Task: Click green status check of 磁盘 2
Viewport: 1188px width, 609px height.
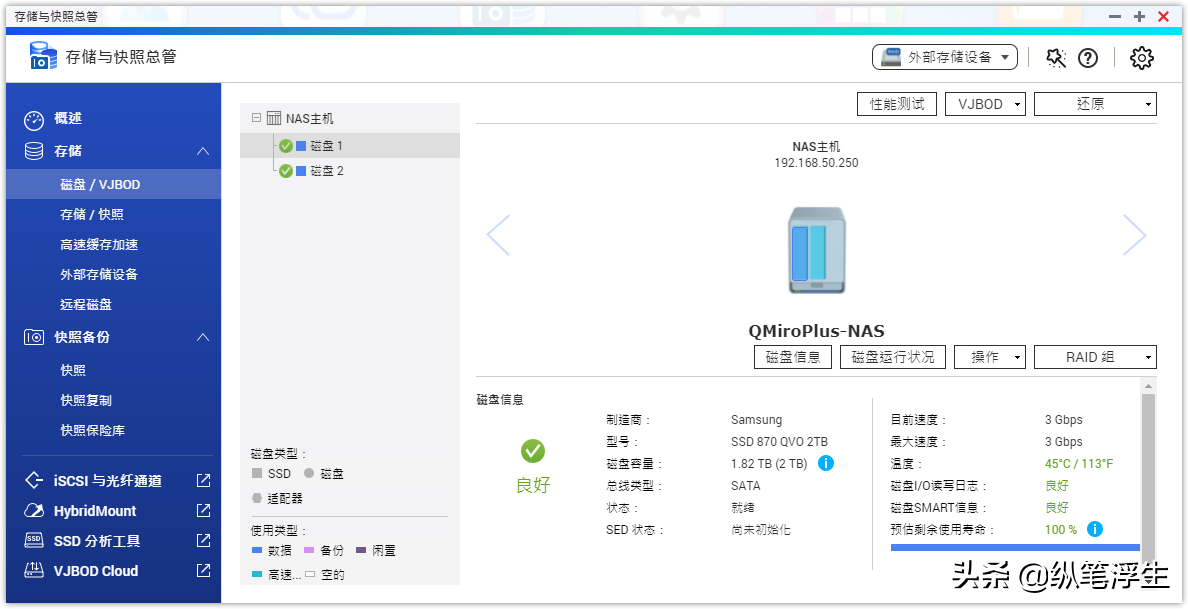Action: (x=286, y=171)
